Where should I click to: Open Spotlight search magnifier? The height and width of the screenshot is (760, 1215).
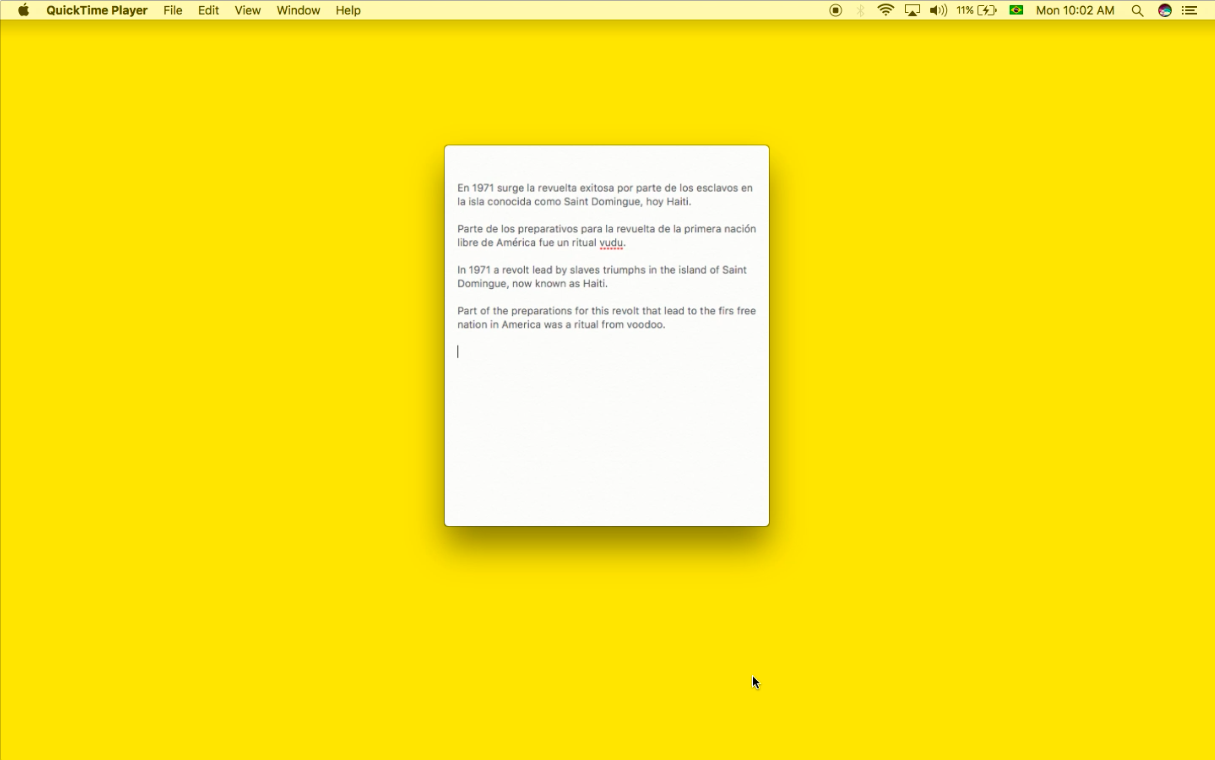point(1137,10)
